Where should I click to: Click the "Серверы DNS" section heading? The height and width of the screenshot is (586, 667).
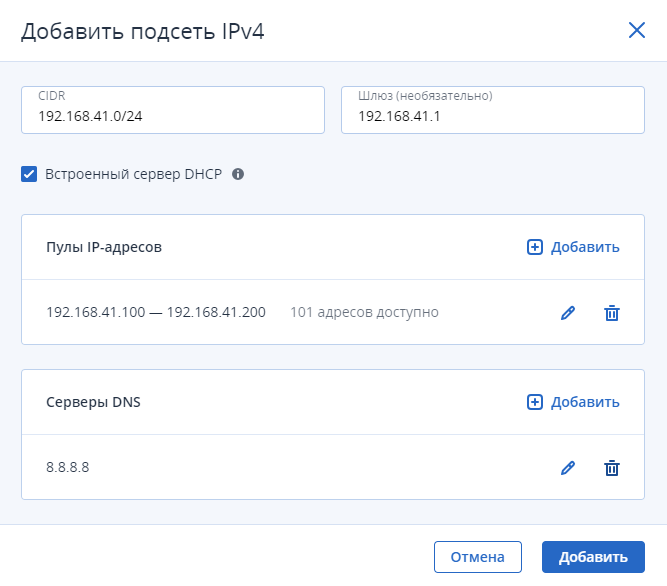pos(93,402)
